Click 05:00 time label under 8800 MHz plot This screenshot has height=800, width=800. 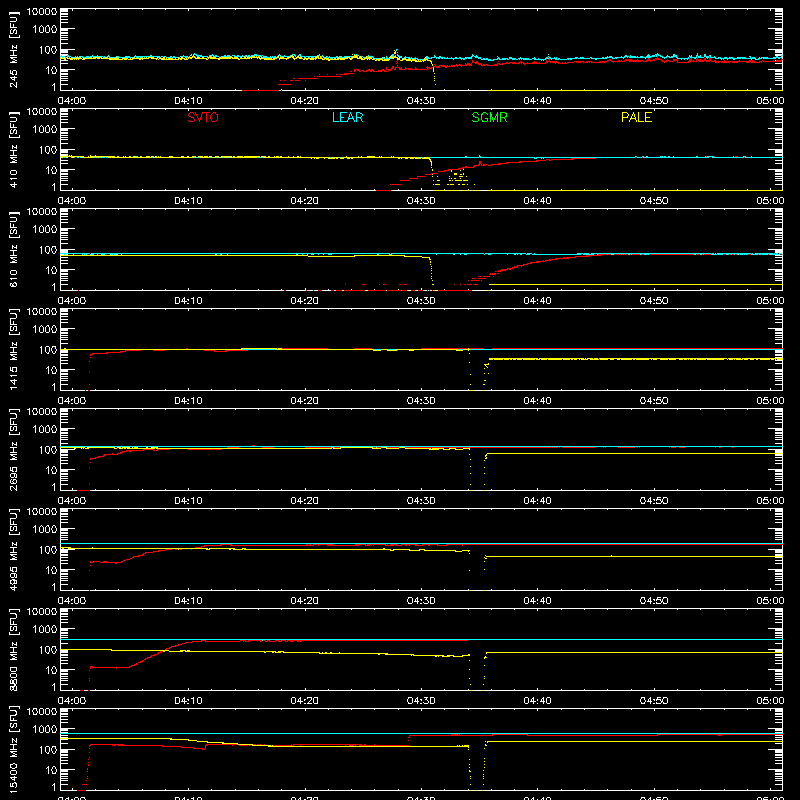coord(770,701)
